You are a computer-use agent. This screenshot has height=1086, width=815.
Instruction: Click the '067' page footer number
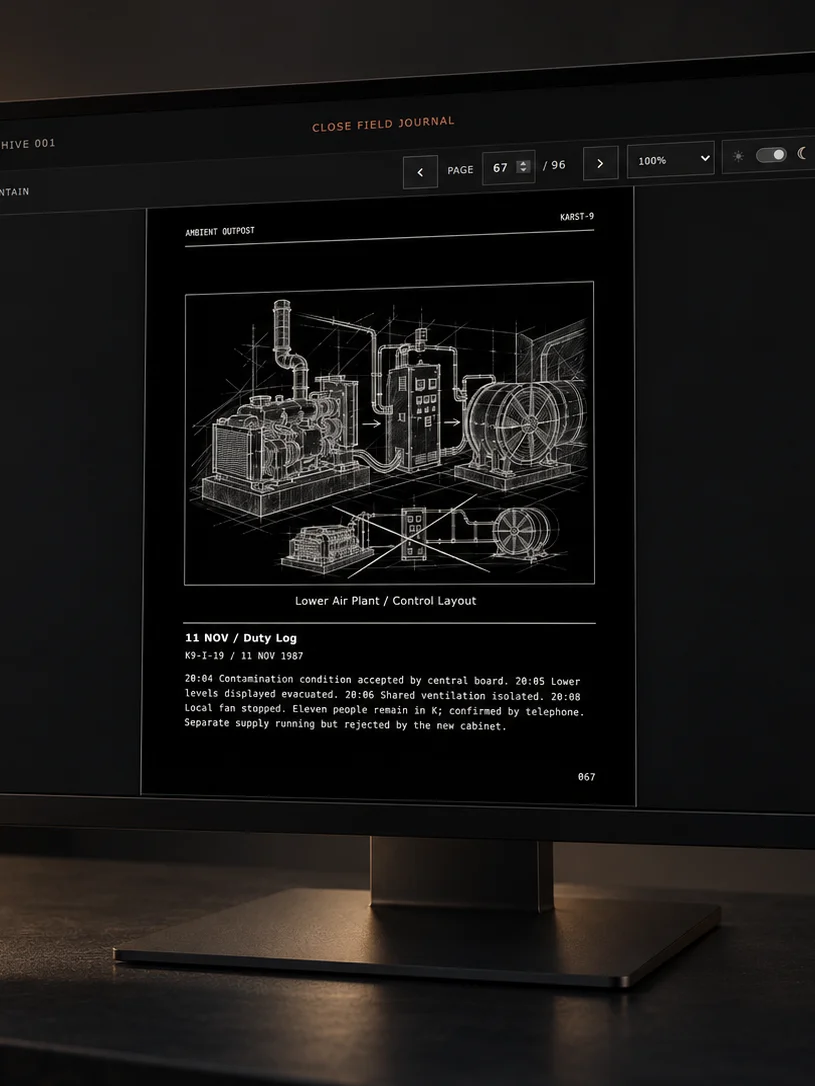(x=586, y=777)
